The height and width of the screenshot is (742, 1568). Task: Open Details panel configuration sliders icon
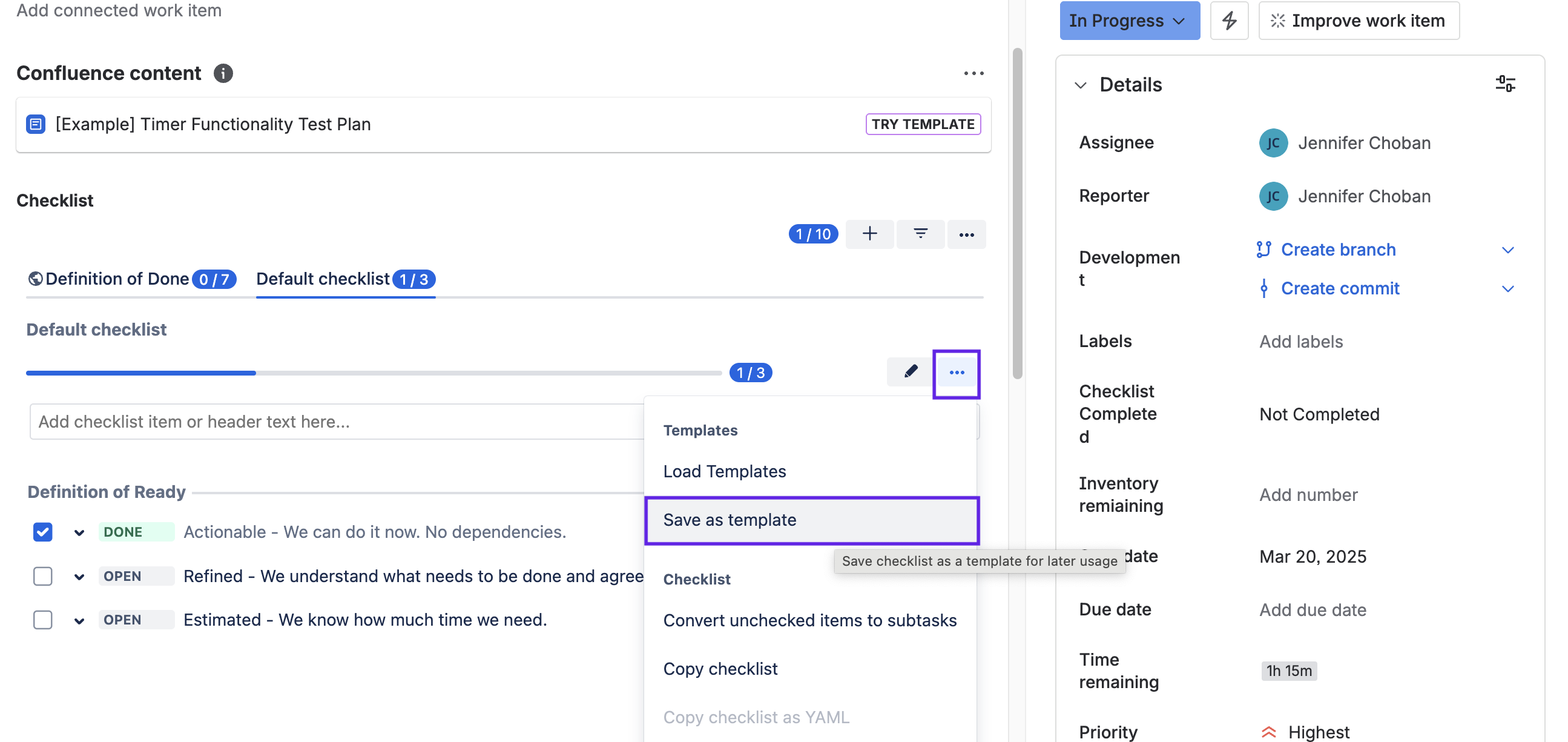click(x=1504, y=84)
